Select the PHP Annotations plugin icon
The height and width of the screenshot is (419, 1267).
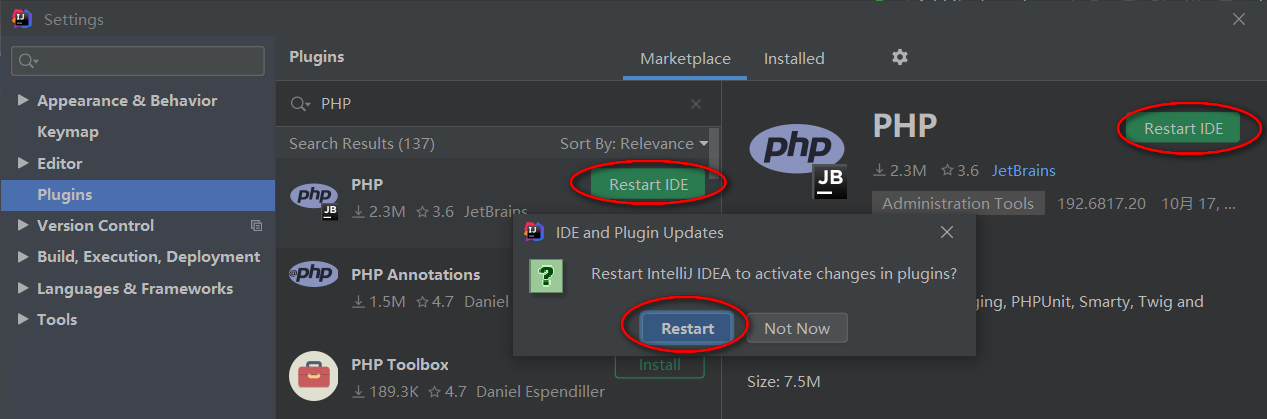pyautogui.click(x=312, y=273)
